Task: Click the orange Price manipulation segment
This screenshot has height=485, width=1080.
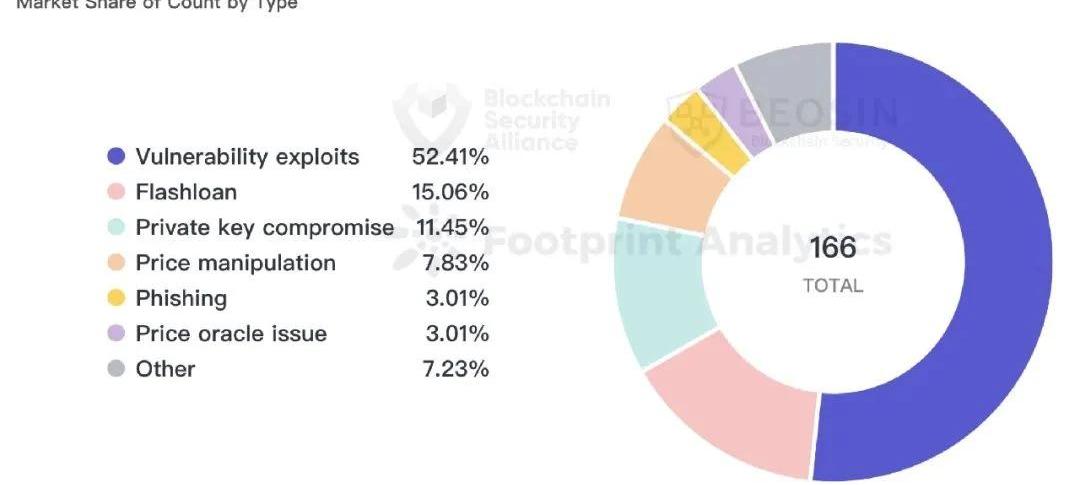Action: pos(665,185)
